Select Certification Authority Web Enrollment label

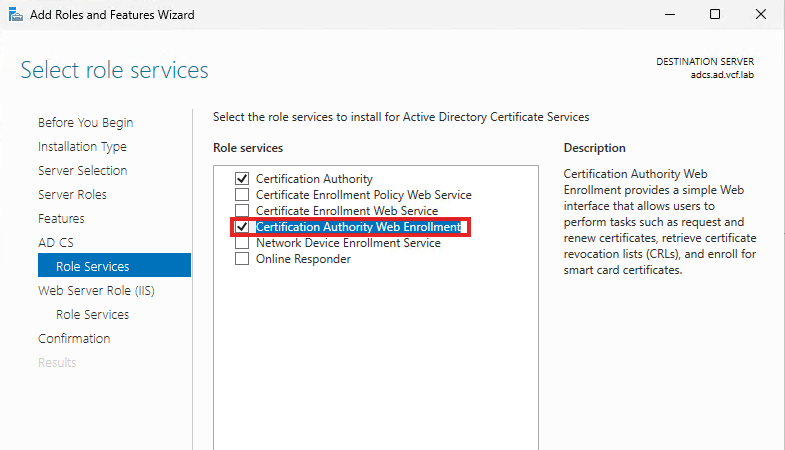pyautogui.click(x=358, y=227)
